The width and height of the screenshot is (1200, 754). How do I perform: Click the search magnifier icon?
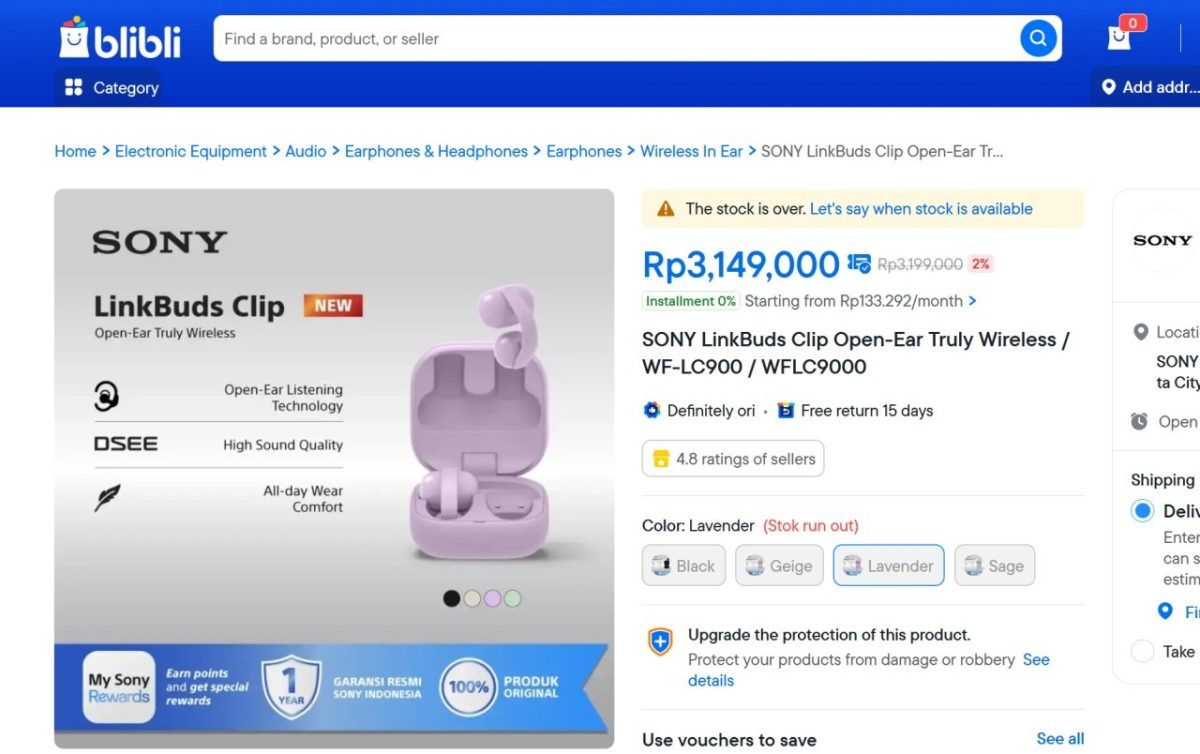tap(1037, 38)
